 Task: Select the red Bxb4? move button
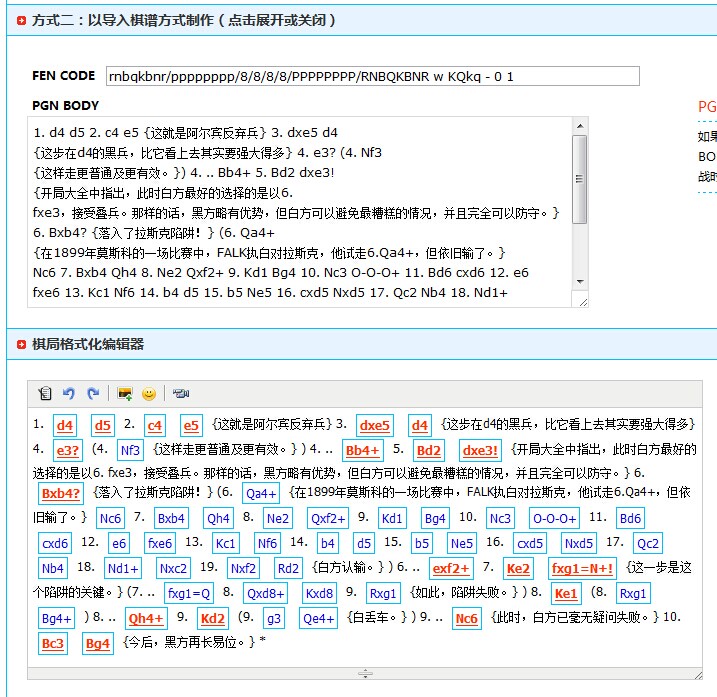point(61,493)
